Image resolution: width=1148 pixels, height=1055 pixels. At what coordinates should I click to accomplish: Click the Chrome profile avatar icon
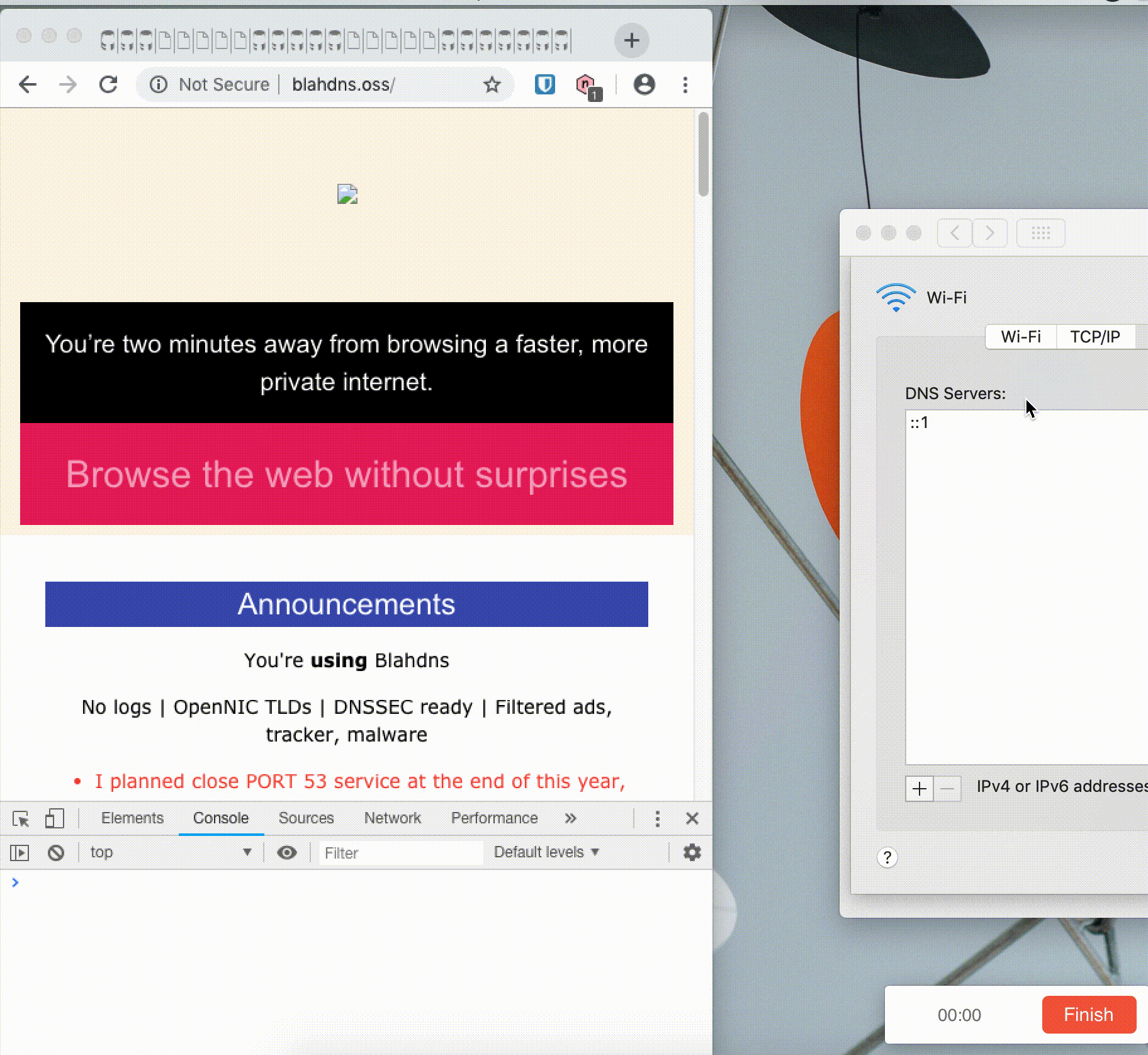644,84
